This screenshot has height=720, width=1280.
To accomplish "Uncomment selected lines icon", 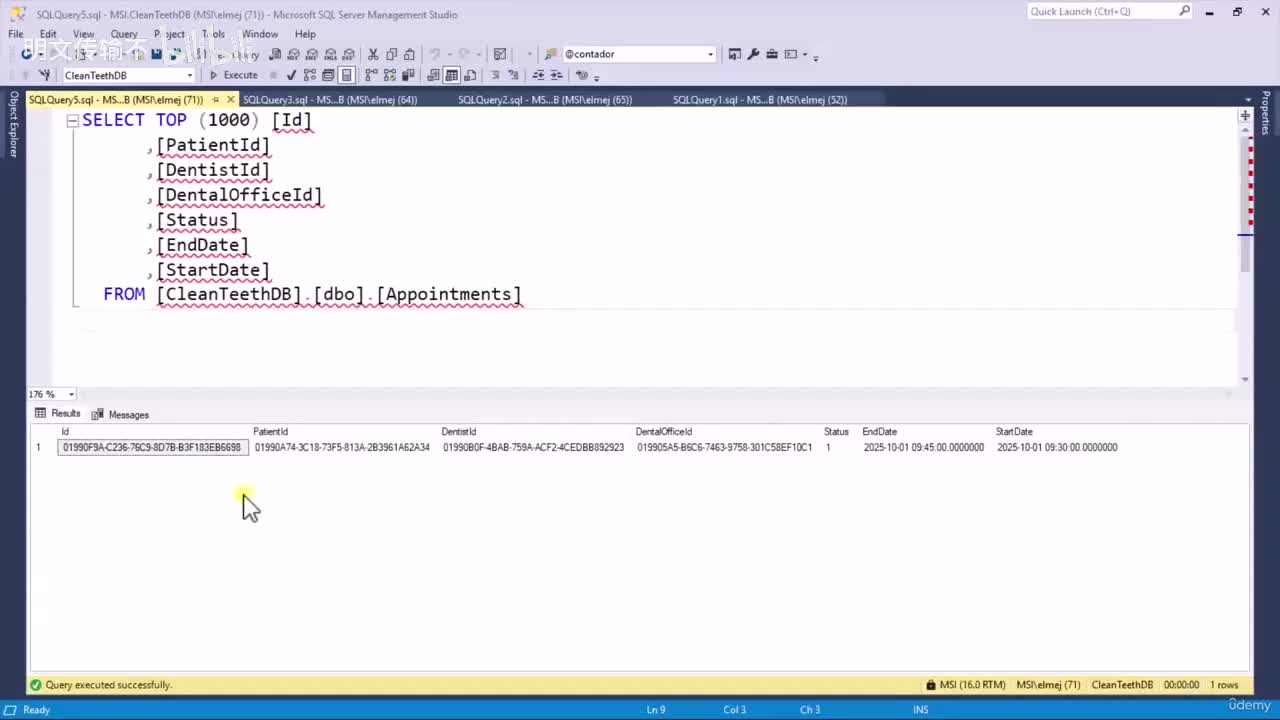I will coord(513,75).
